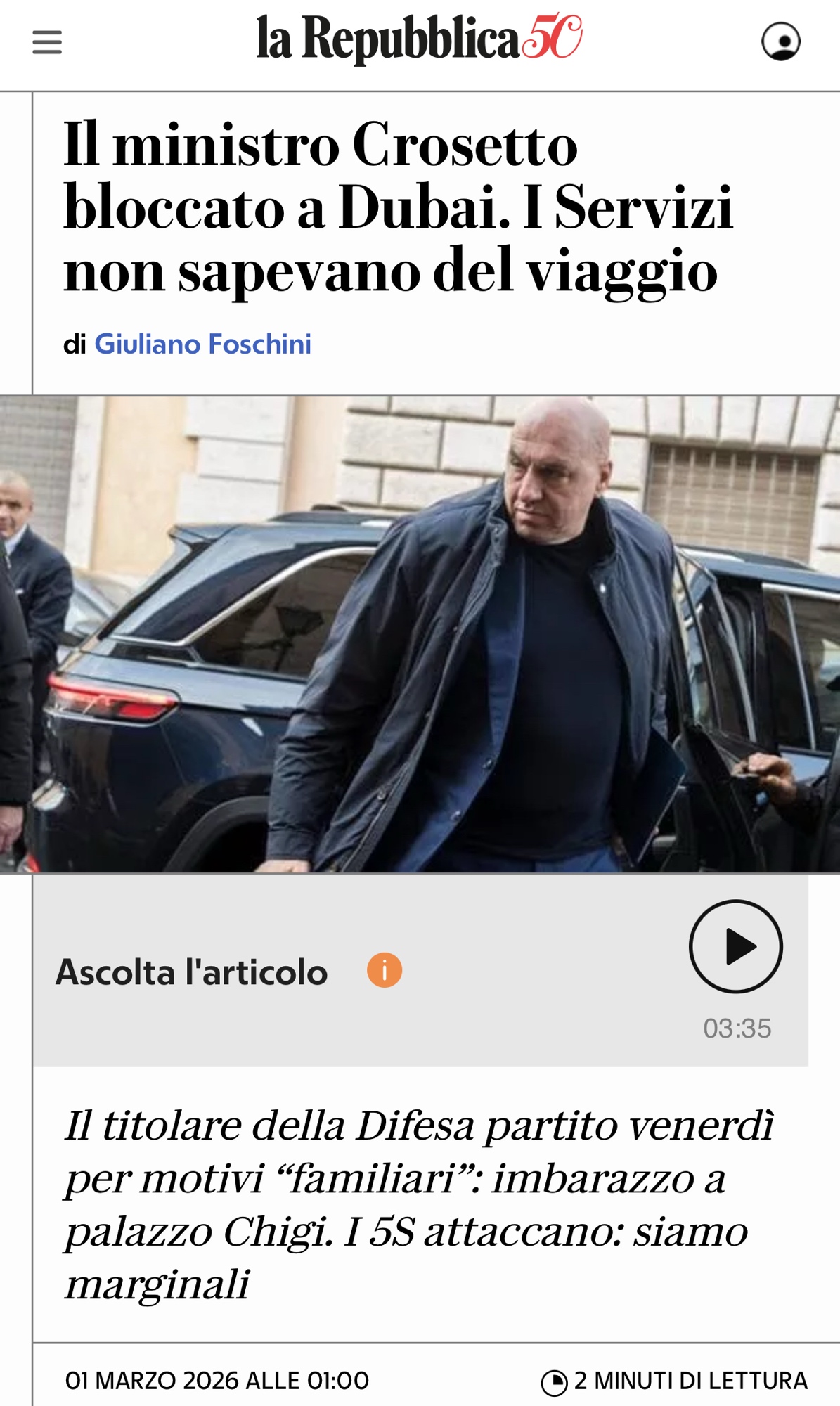Go to la Repubblica homepage via logo

pyautogui.click(x=388, y=39)
